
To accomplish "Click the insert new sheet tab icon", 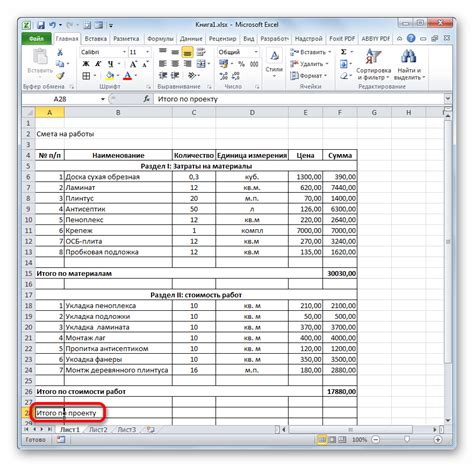I will (150, 430).
